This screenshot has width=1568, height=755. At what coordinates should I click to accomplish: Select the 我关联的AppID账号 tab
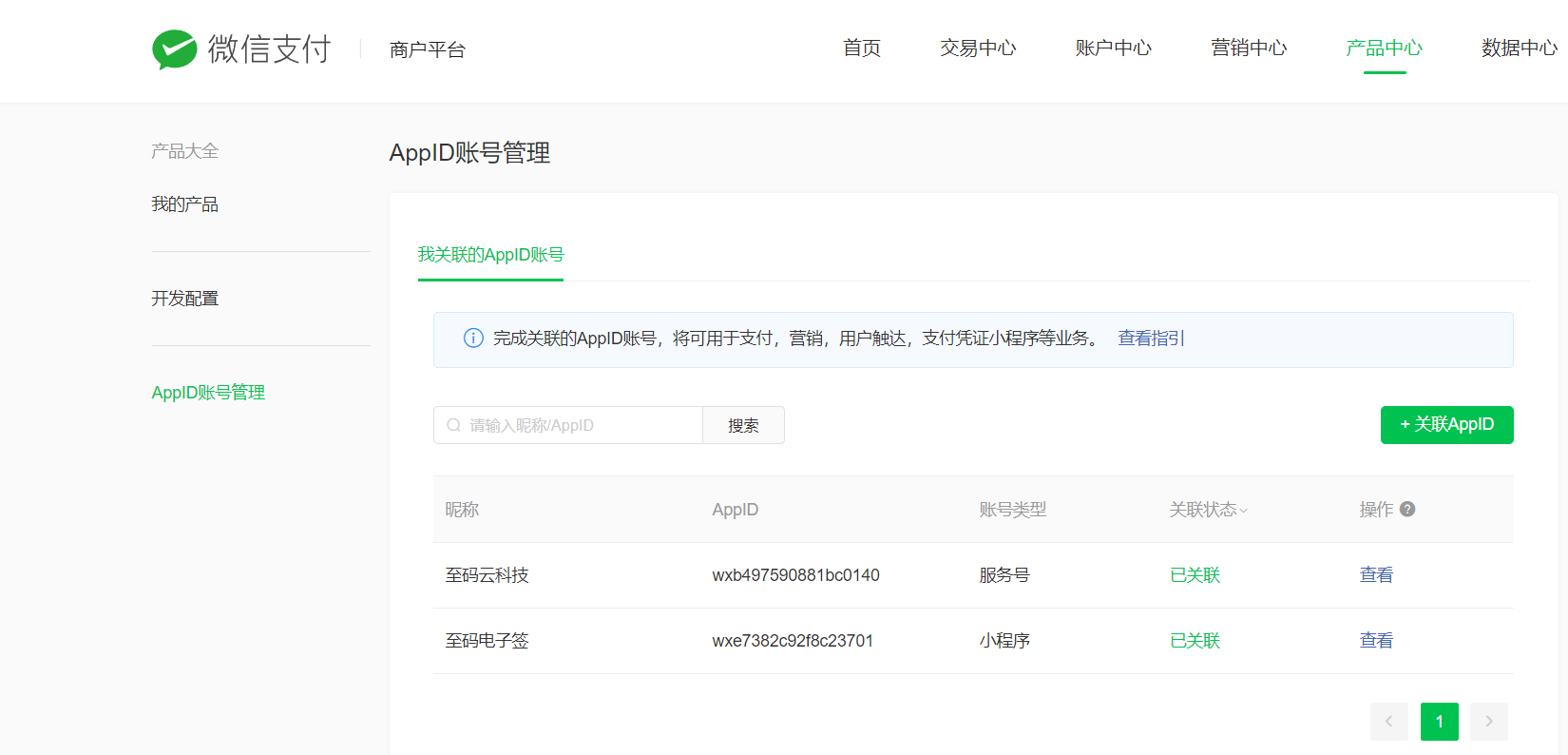tap(490, 255)
